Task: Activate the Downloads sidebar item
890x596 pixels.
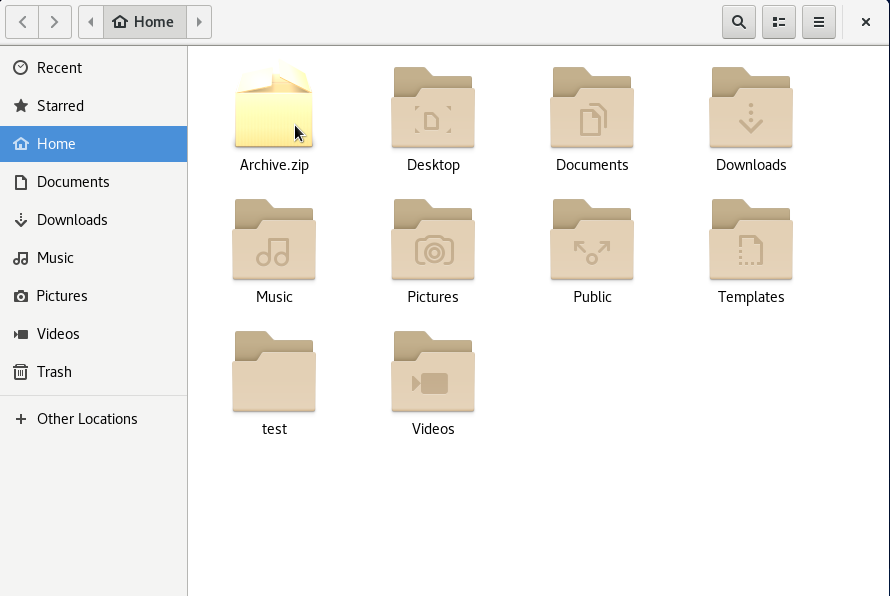Action: (72, 219)
